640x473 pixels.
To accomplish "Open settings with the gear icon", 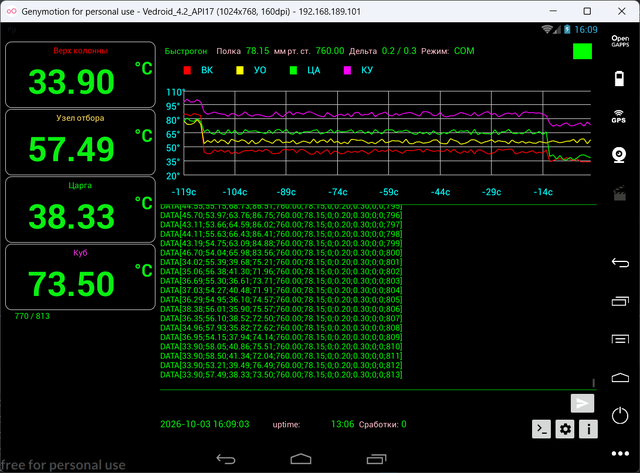I will [565, 429].
